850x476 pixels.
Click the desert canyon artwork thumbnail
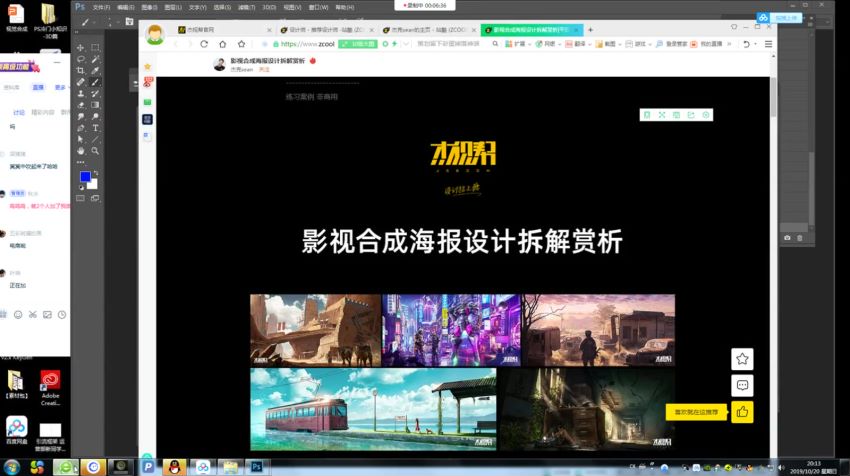coord(315,330)
